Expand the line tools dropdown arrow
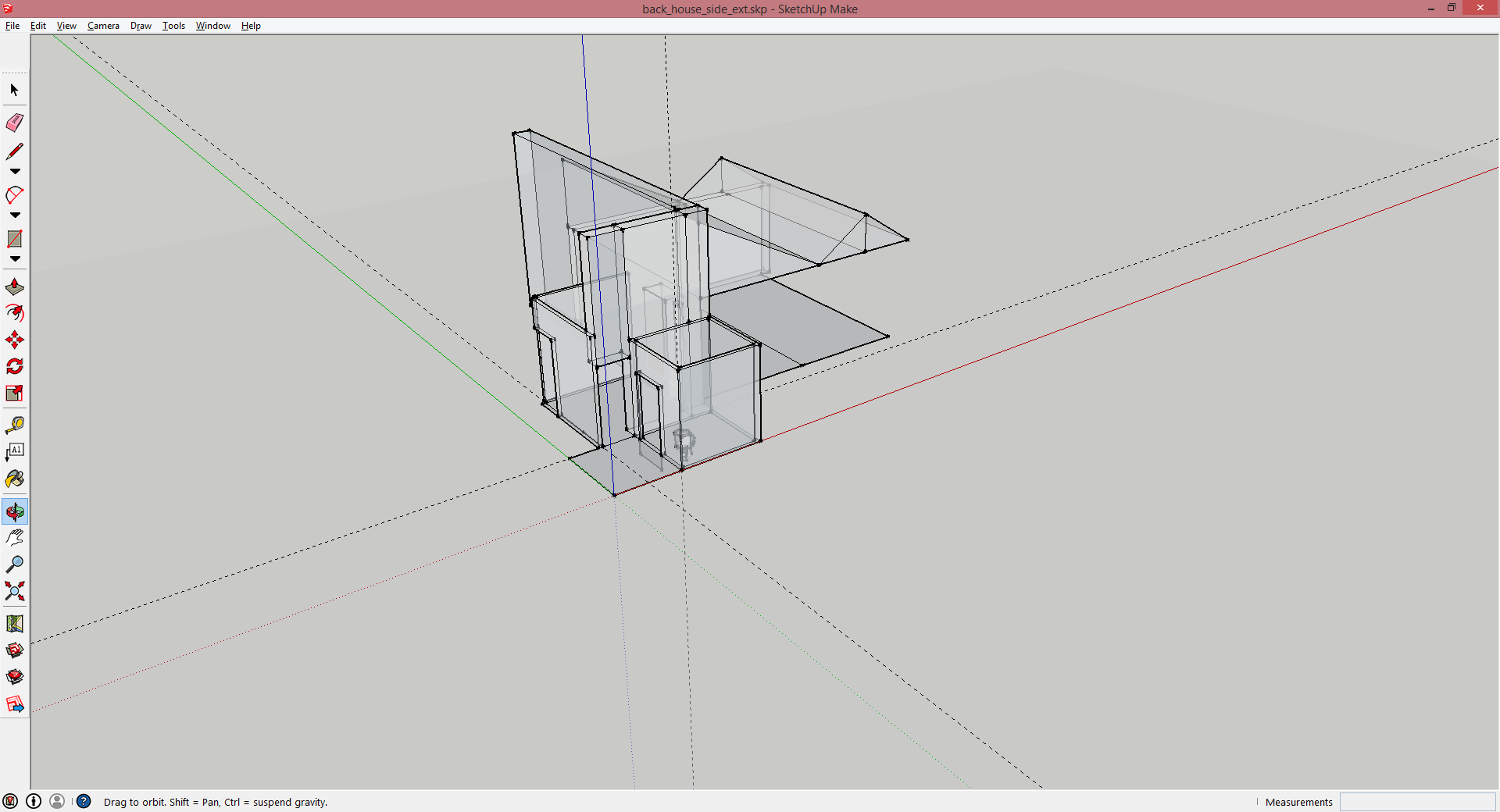 tap(15, 172)
